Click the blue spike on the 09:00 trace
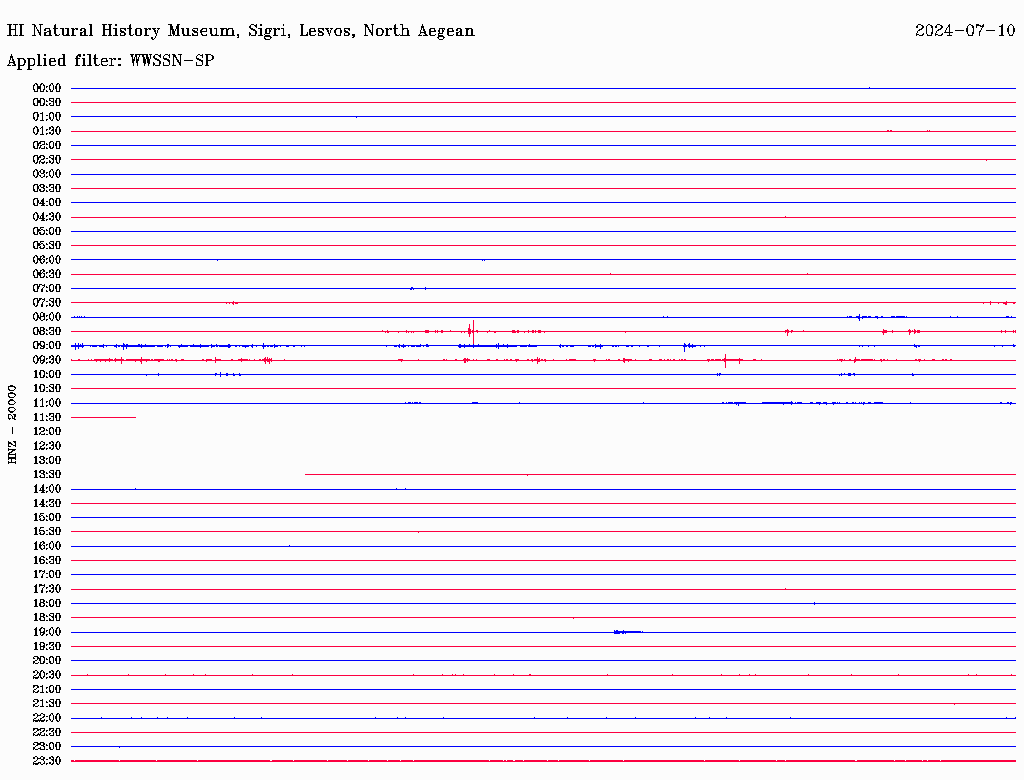This screenshot has width=1024, height=780. click(685, 346)
